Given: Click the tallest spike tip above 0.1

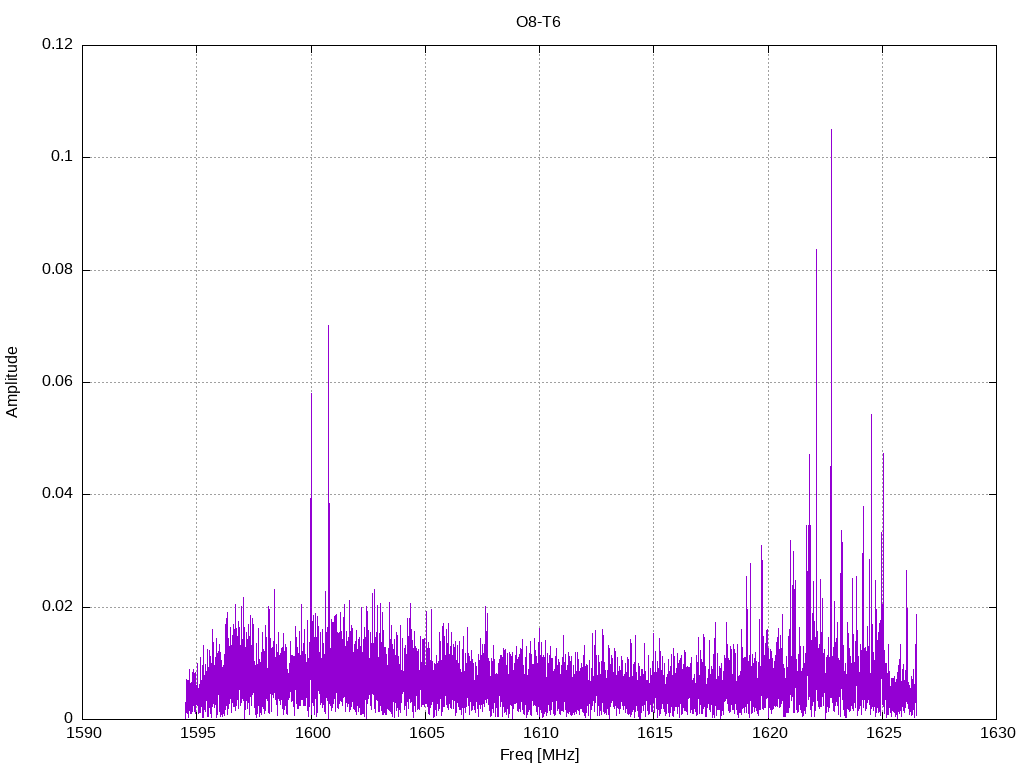Looking at the screenshot, I should tap(831, 130).
